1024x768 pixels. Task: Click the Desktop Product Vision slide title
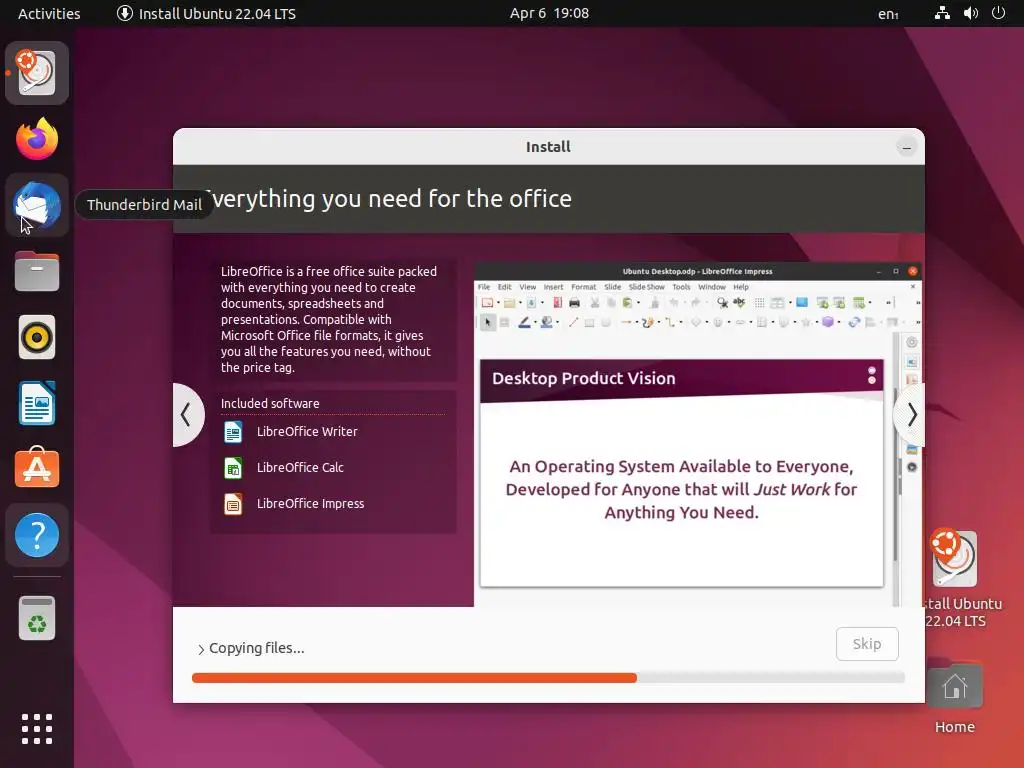click(584, 378)
